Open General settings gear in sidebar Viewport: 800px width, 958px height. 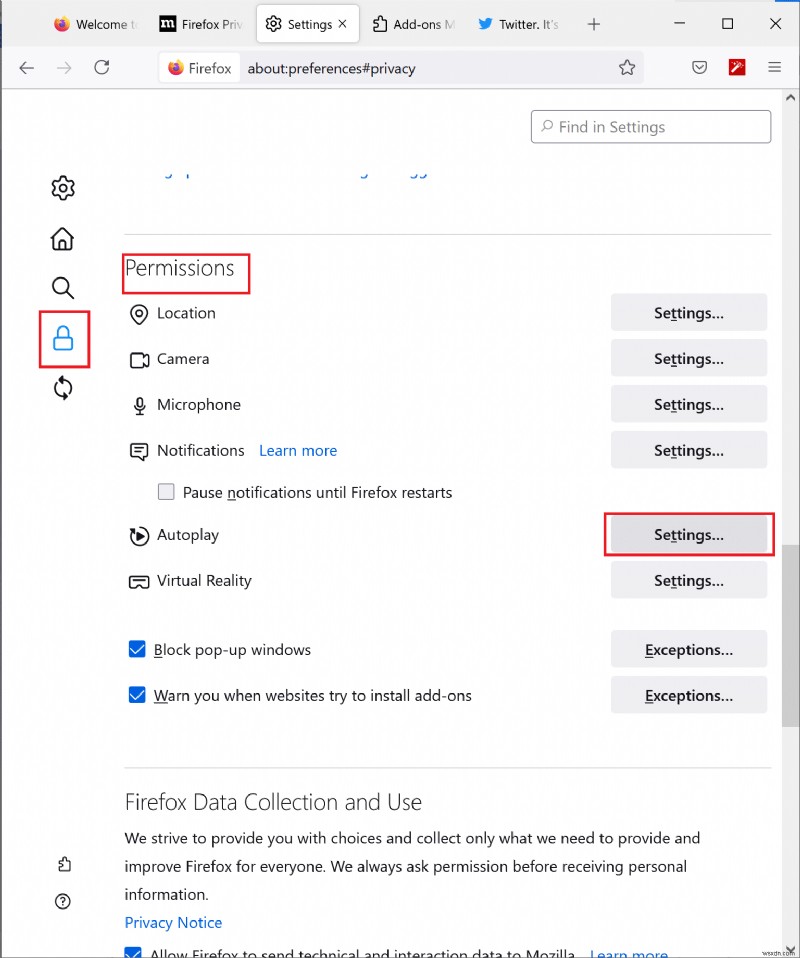(x=63, y=188)
